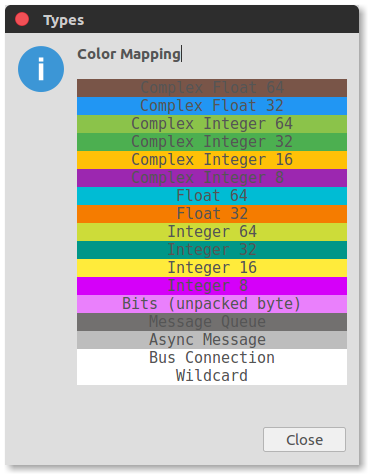The width and height of the screenshot is (368, 474).
Task: Select the Async Message light gray row
Action: [212, 340]
